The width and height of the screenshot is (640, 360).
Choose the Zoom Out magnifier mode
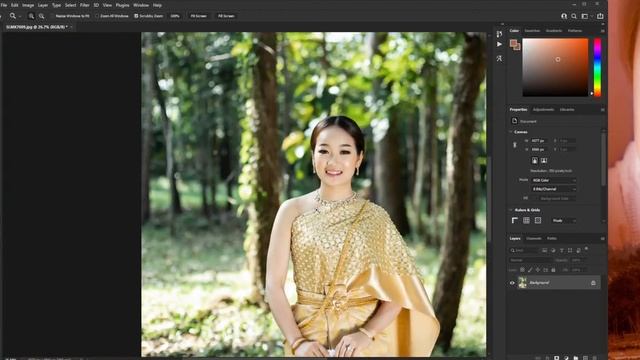41,16
